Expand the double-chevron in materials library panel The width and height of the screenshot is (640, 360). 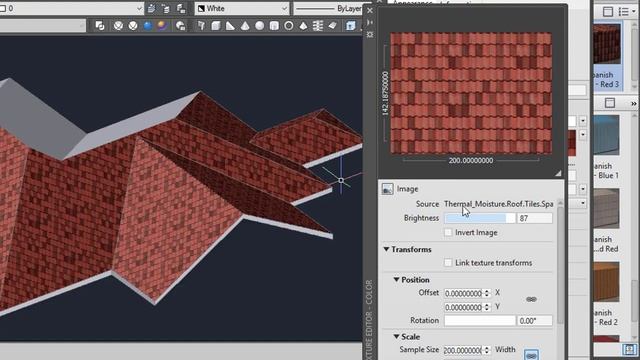(633, 104)
